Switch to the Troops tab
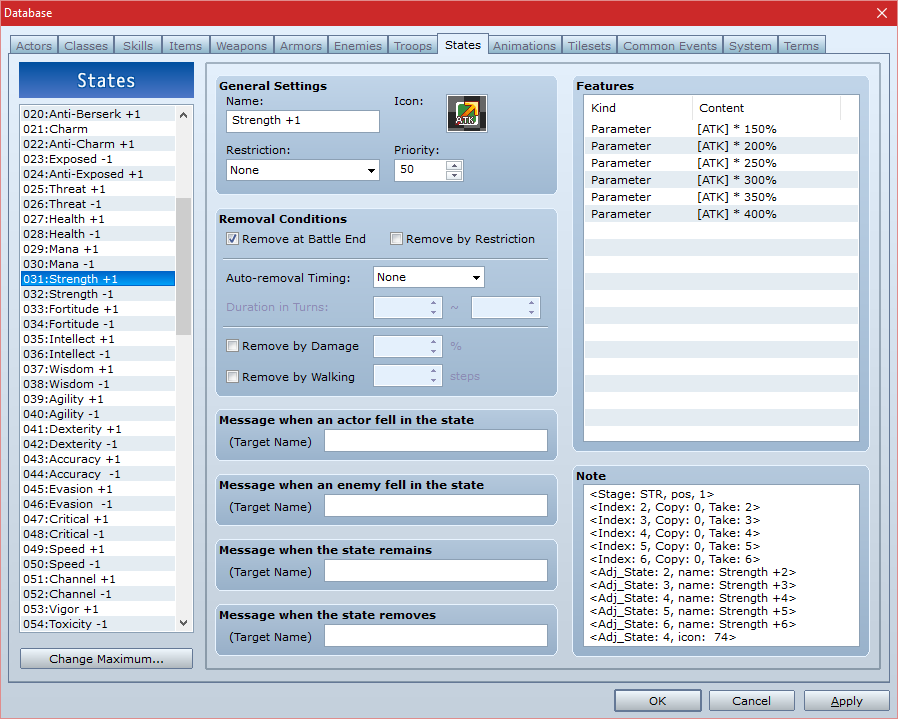Image resolution: width=898 pixels, height=719 pixels. (x=413, y=46)
